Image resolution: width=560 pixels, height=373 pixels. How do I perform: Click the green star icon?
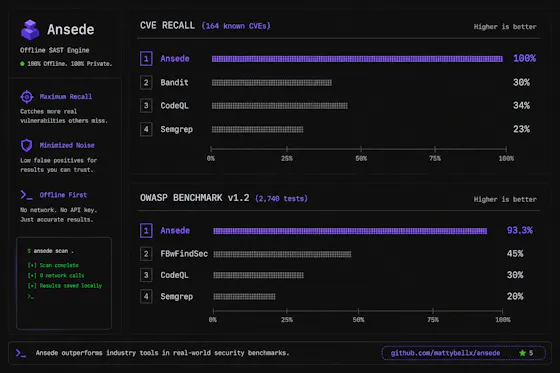522,353
